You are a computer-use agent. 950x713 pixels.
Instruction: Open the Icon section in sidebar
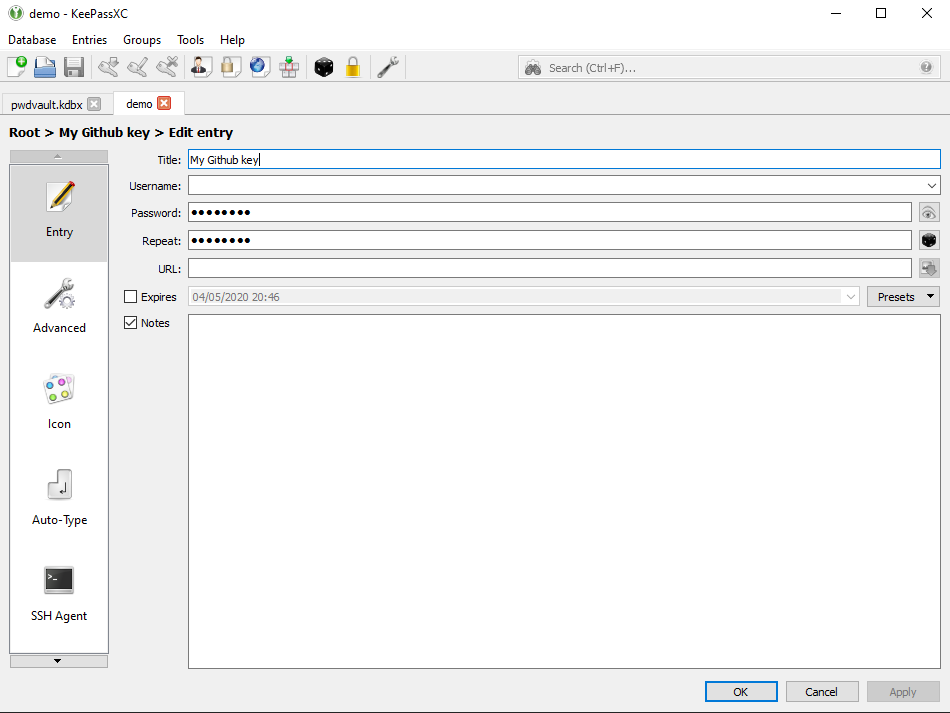59,402
